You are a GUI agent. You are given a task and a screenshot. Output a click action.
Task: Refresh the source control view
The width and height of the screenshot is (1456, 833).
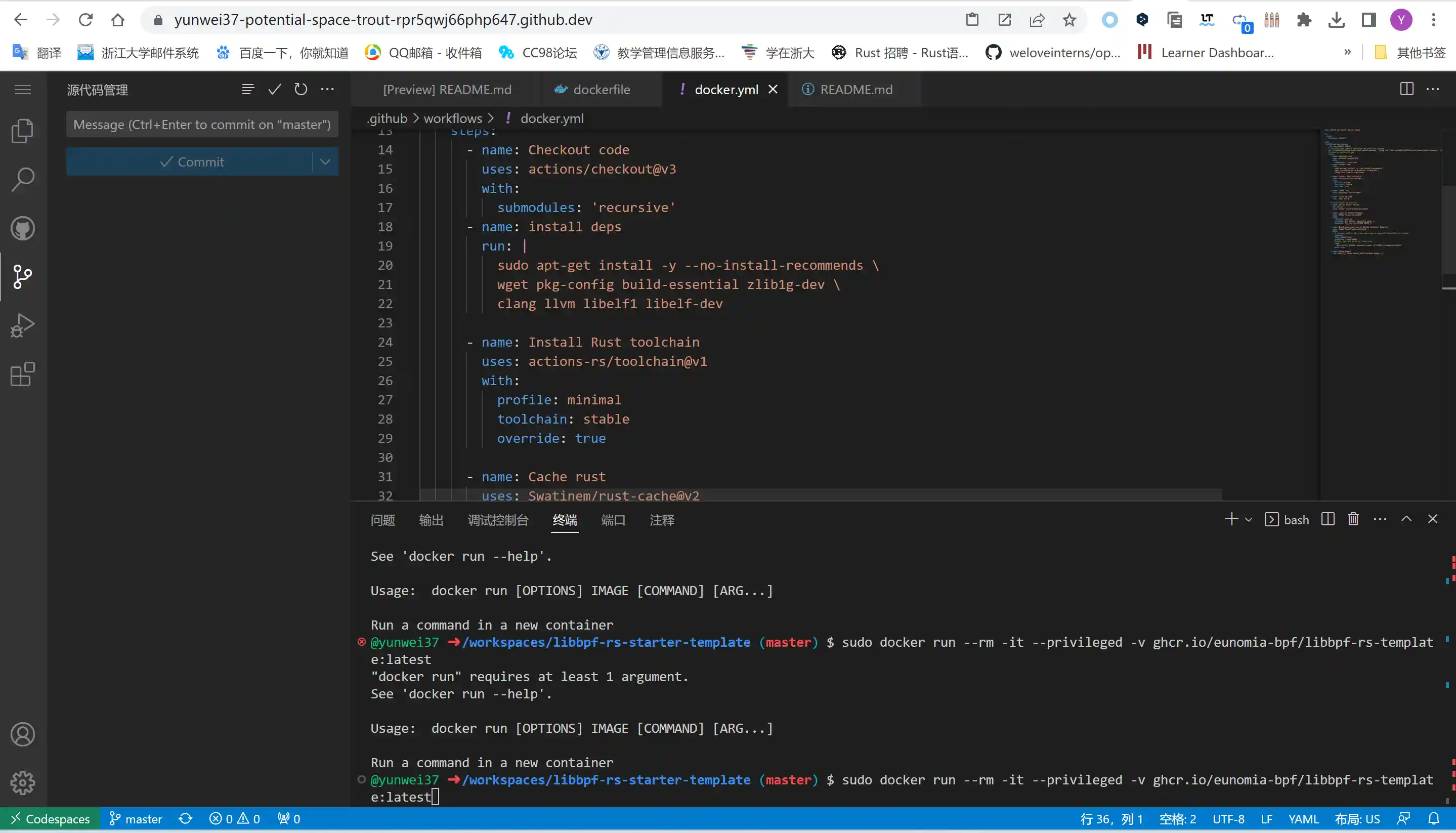click(x=301, y=89)
